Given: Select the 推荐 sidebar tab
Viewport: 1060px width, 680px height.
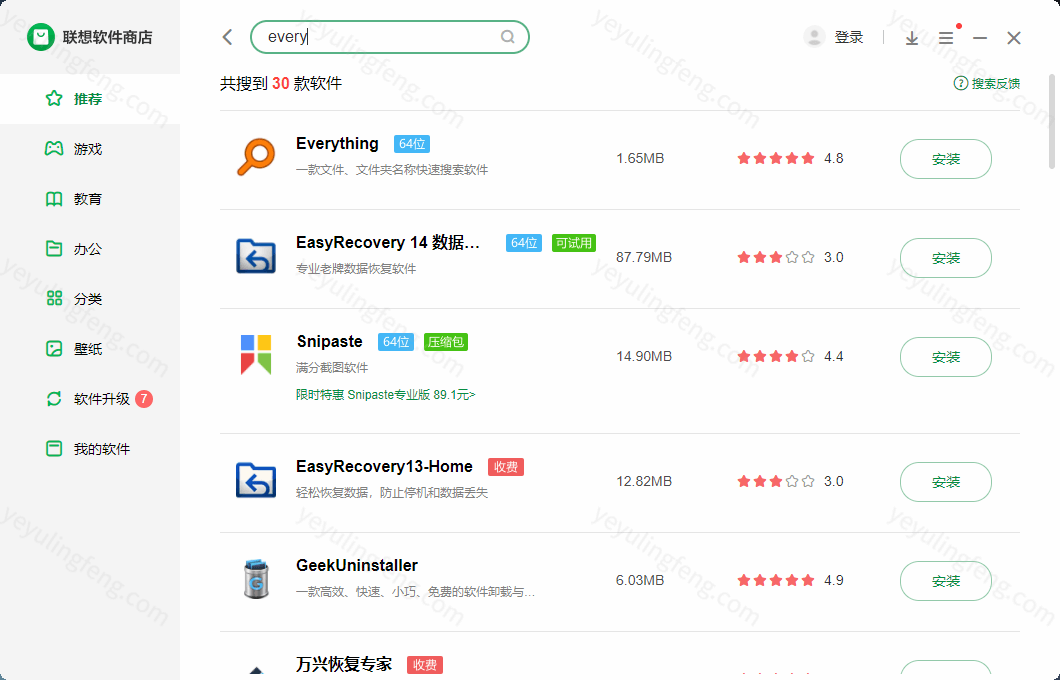Looking at the screenshot, I should coord(90,99).
